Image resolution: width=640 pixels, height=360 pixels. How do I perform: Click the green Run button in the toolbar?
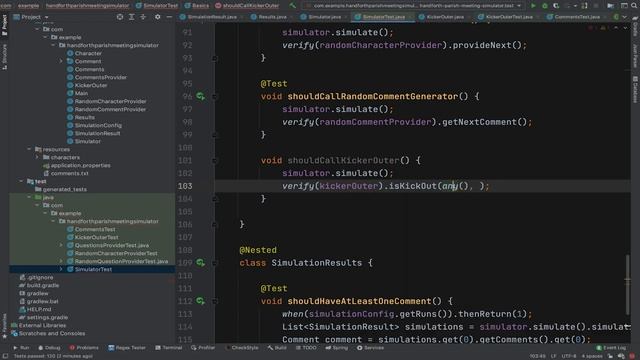click(533, 6)
